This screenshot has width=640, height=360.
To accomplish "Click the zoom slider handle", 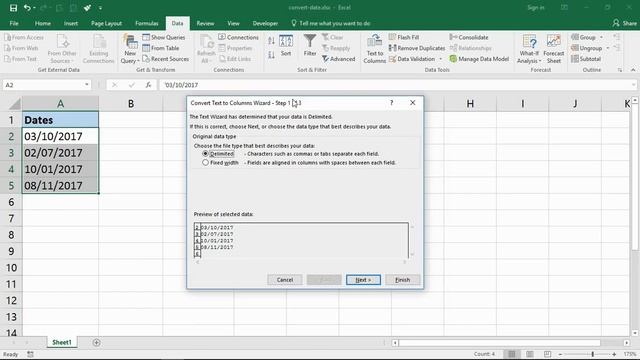I will tap(592, 354).
